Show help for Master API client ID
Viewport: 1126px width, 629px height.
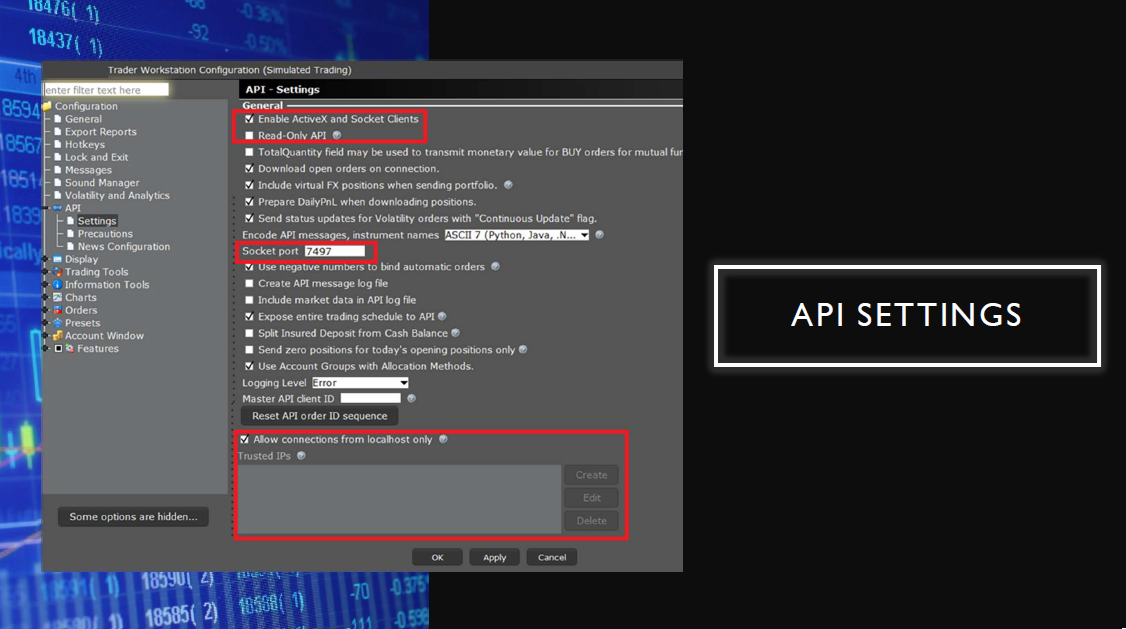[411, 399]
